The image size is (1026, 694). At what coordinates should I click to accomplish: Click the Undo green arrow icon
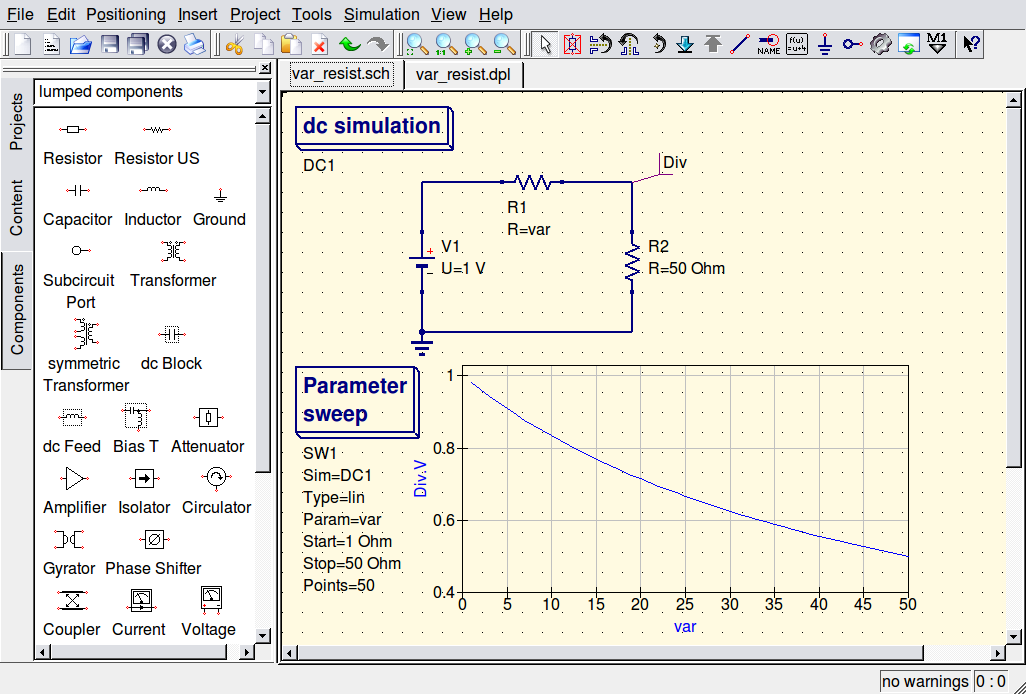click(x=349, y=44)
